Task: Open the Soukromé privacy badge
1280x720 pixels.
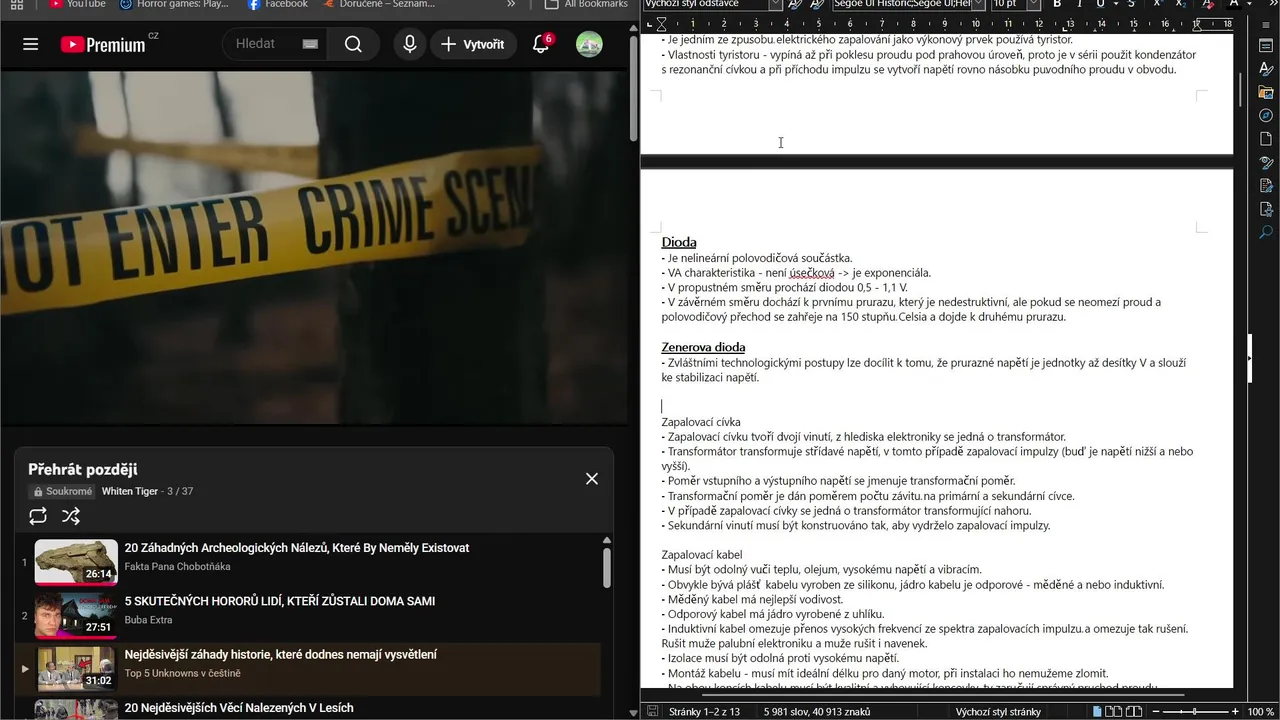Action: coord(62,492)
